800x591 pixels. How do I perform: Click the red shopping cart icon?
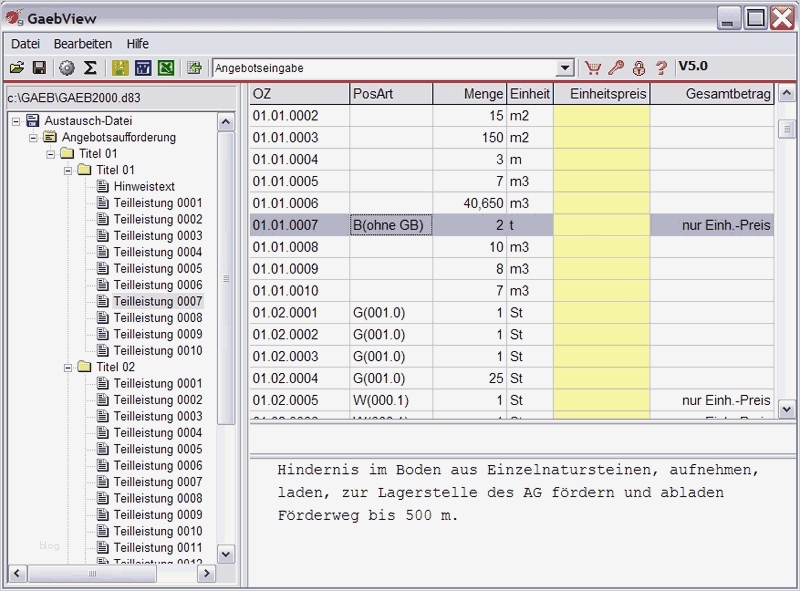coord(593,68)
